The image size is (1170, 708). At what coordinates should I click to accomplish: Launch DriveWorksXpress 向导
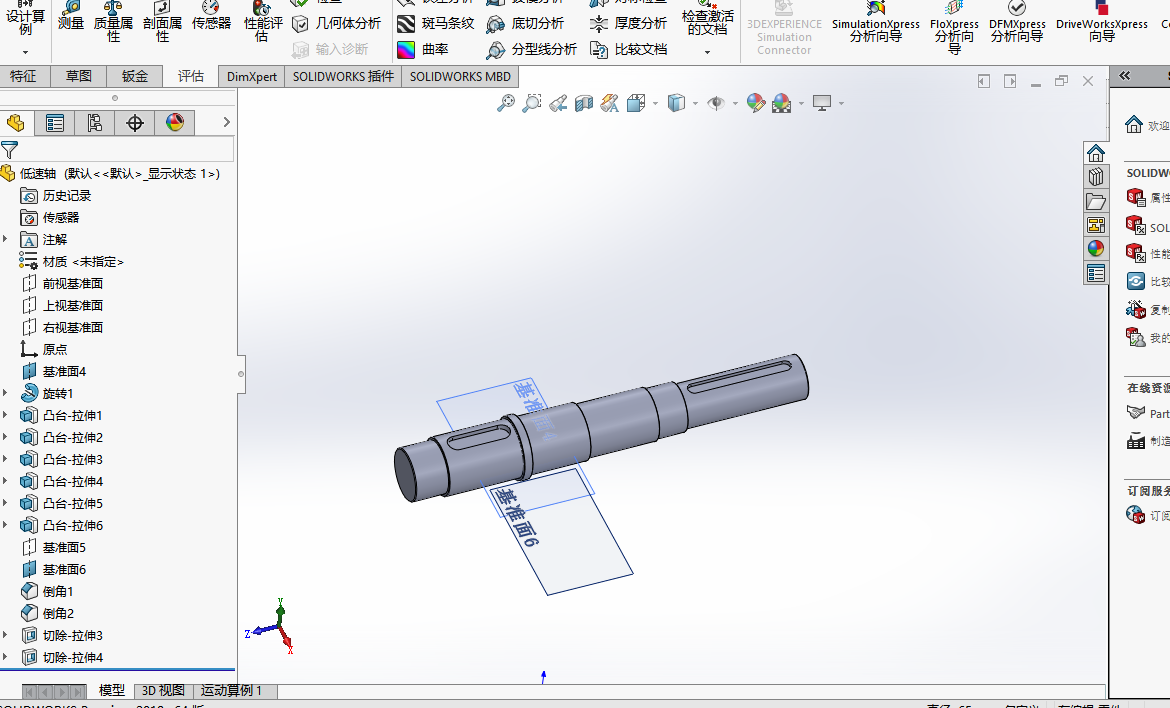point(1101,21)
